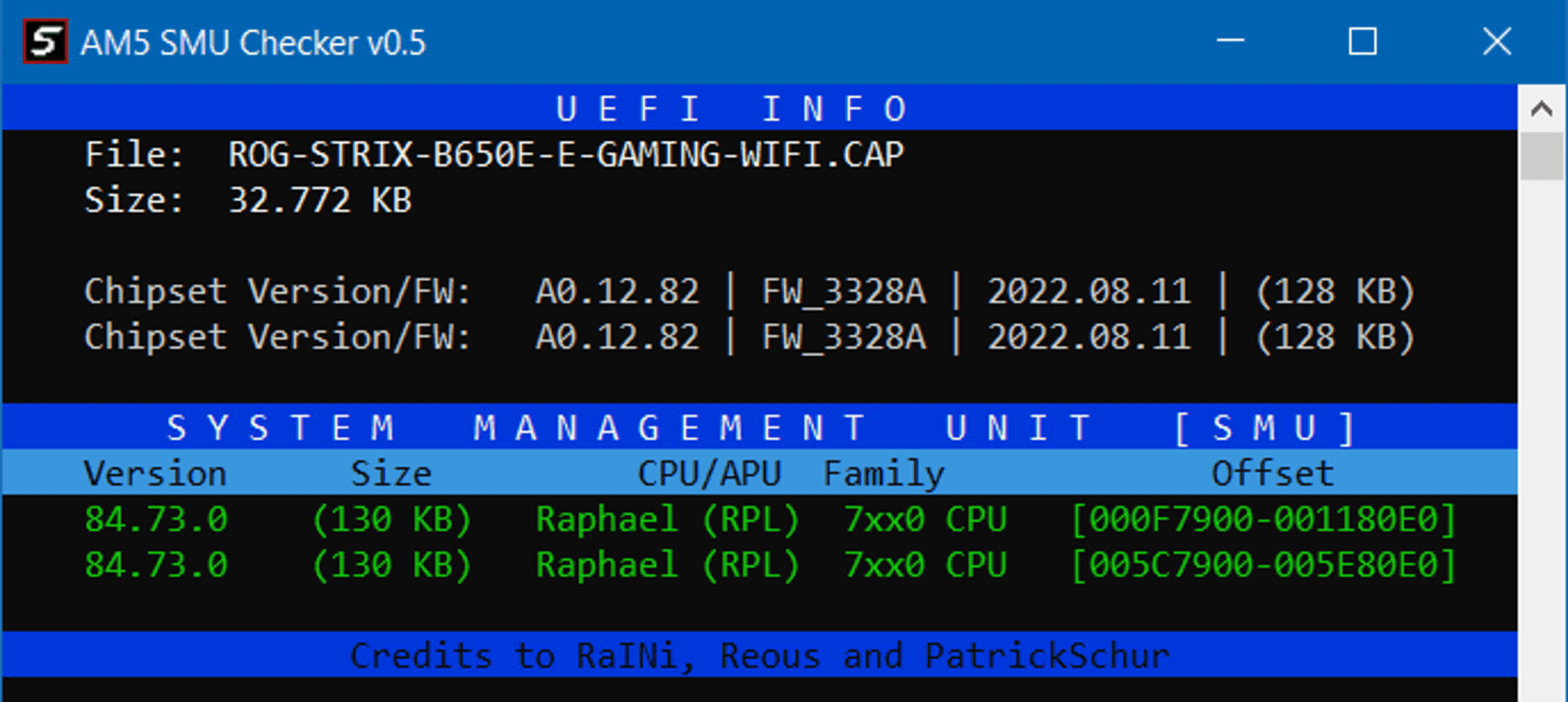Click FW_3328A in first chipset row
Screen dimensions: 1568x702
[x=844, y=292]
